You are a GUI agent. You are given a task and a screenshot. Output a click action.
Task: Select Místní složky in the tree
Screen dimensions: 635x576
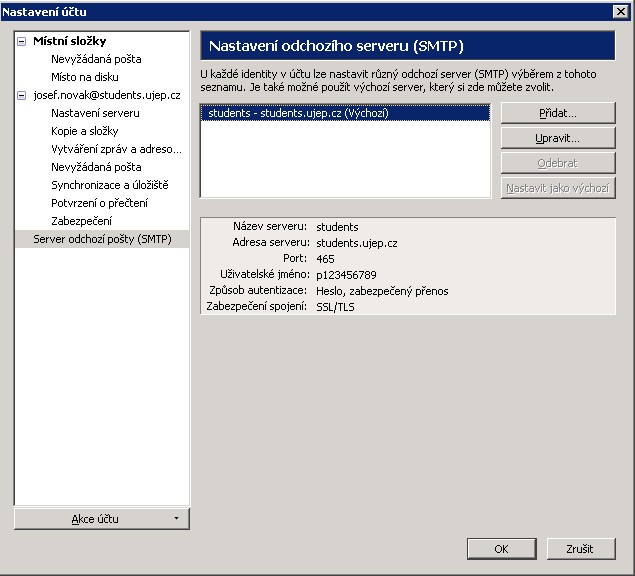point(69,41)
